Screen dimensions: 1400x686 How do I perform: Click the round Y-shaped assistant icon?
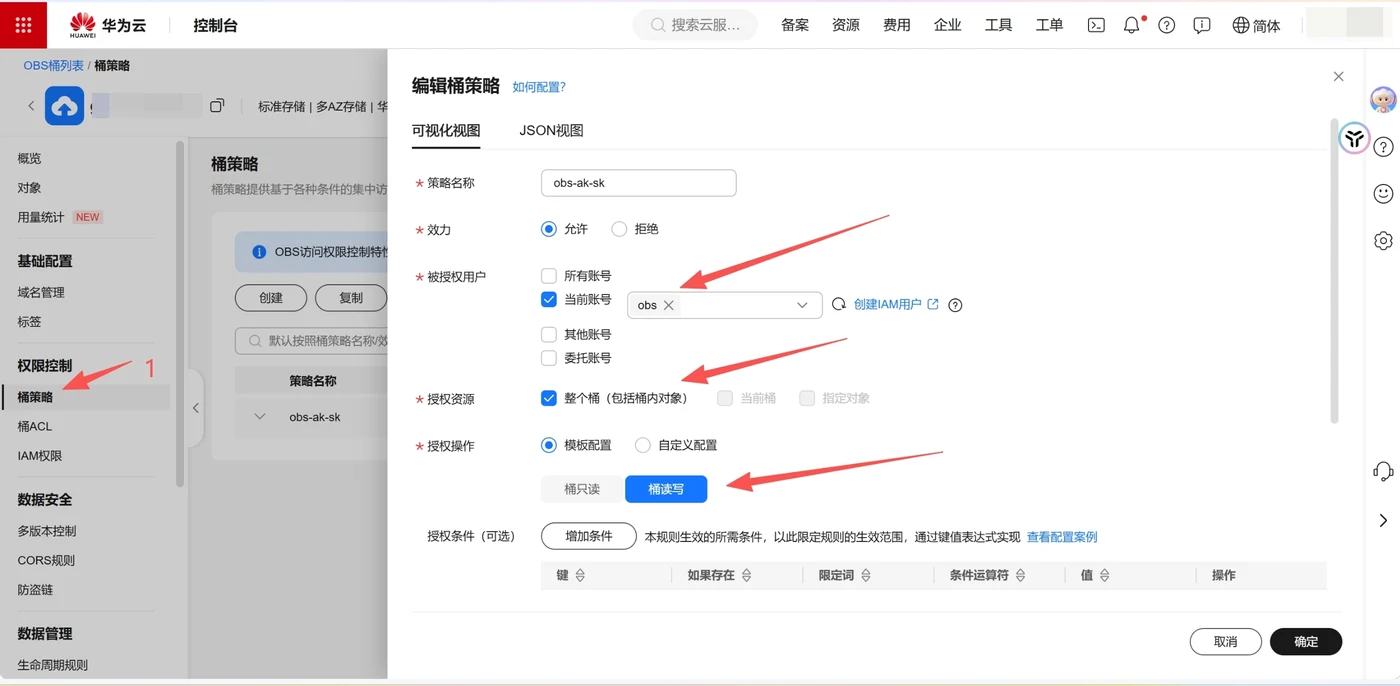click(x=1354, y=138)
